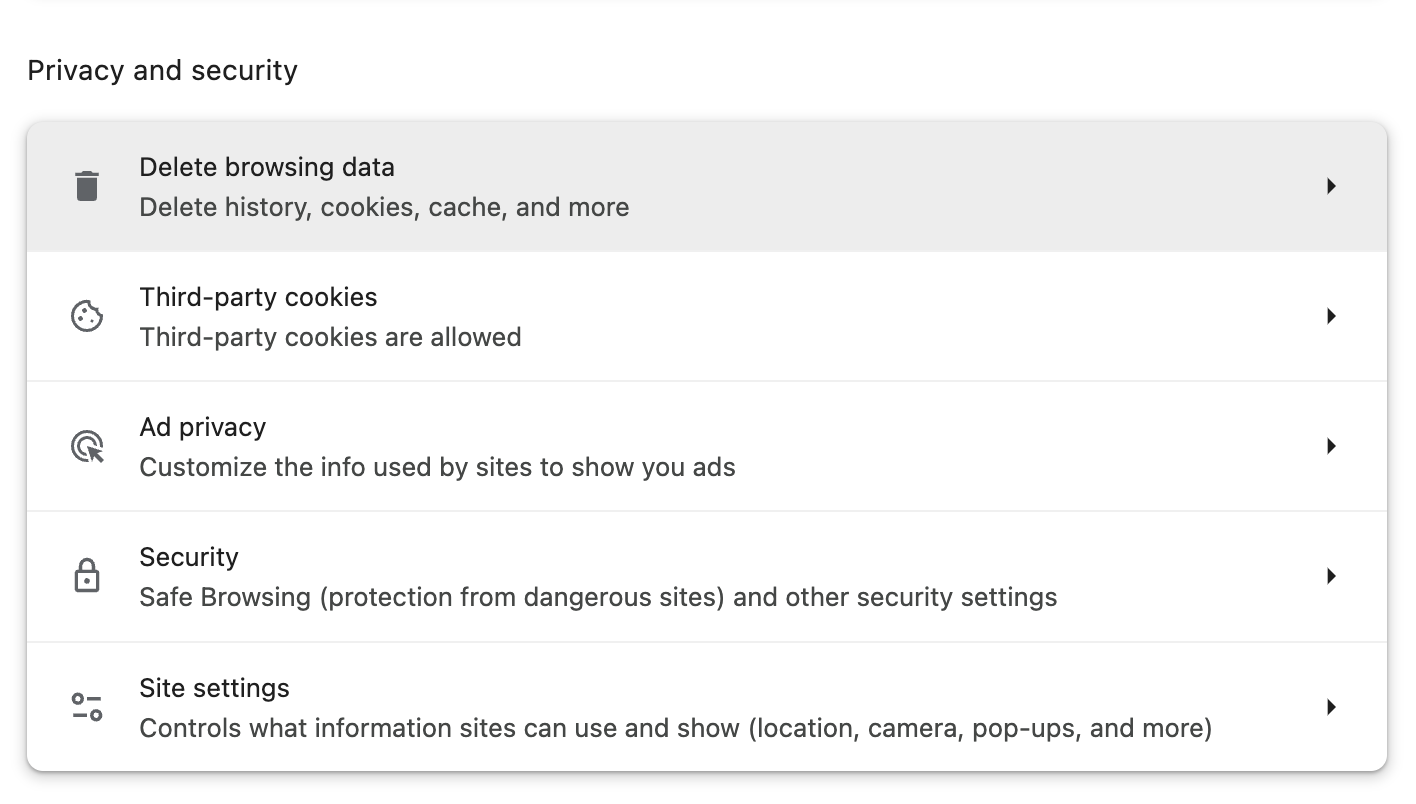Screen dimensions: 1416x804
Task: Click the Safe Browsing description text
Action: click(598, 597)
